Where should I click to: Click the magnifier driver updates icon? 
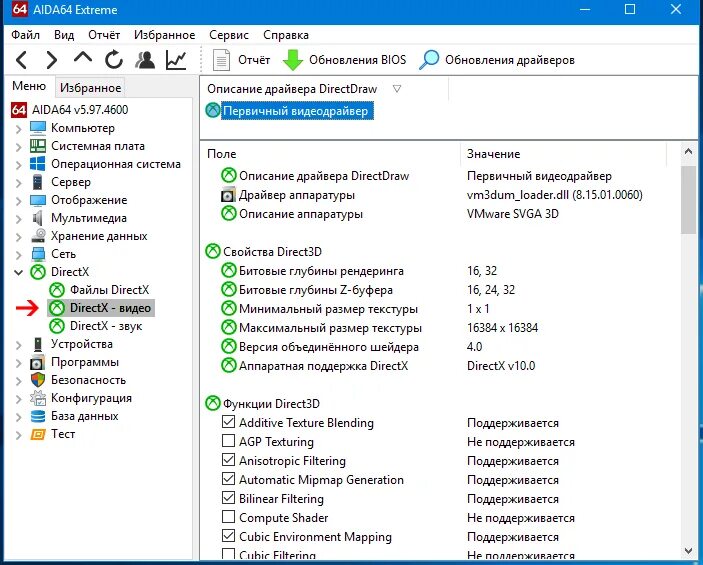coord(429,60)
